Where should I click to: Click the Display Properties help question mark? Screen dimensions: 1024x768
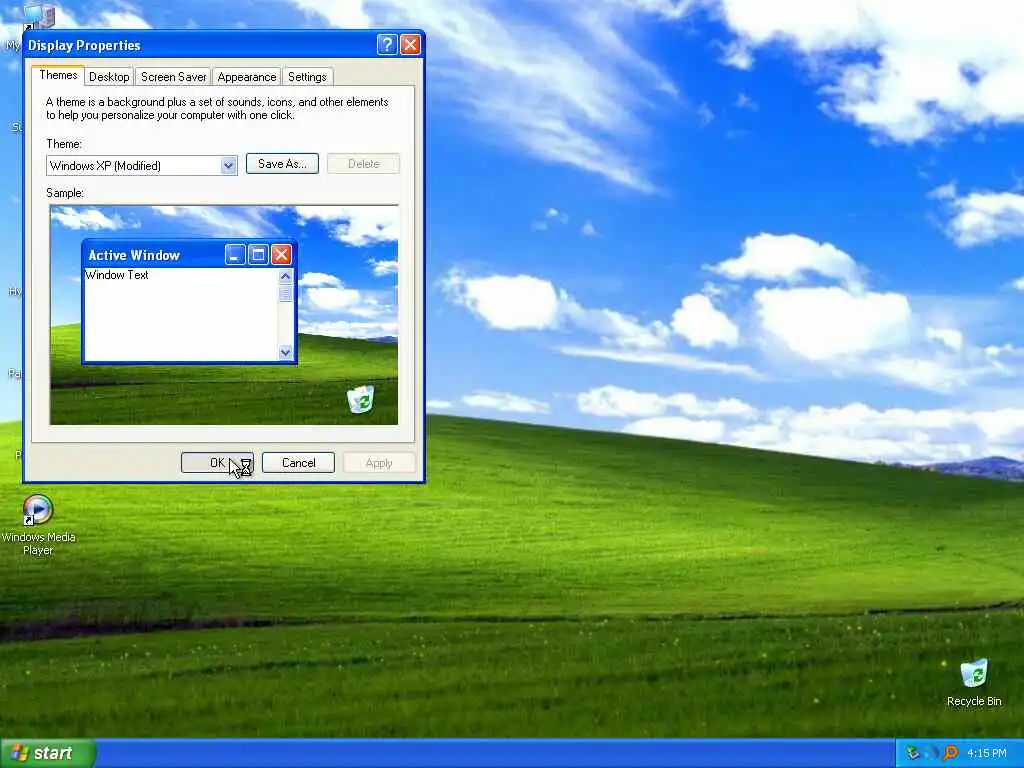pos(387,44)
